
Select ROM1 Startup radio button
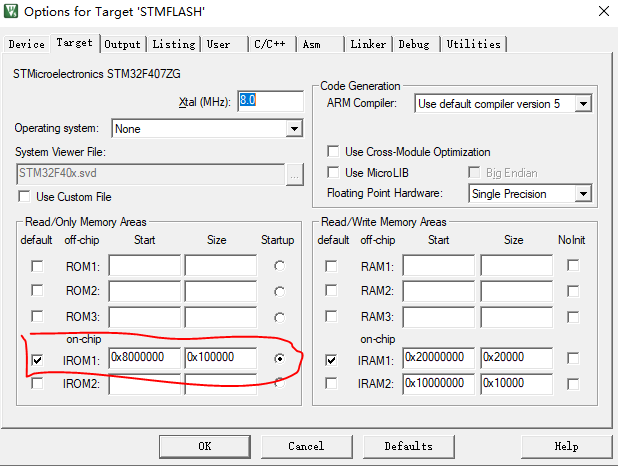pos(279,266)
